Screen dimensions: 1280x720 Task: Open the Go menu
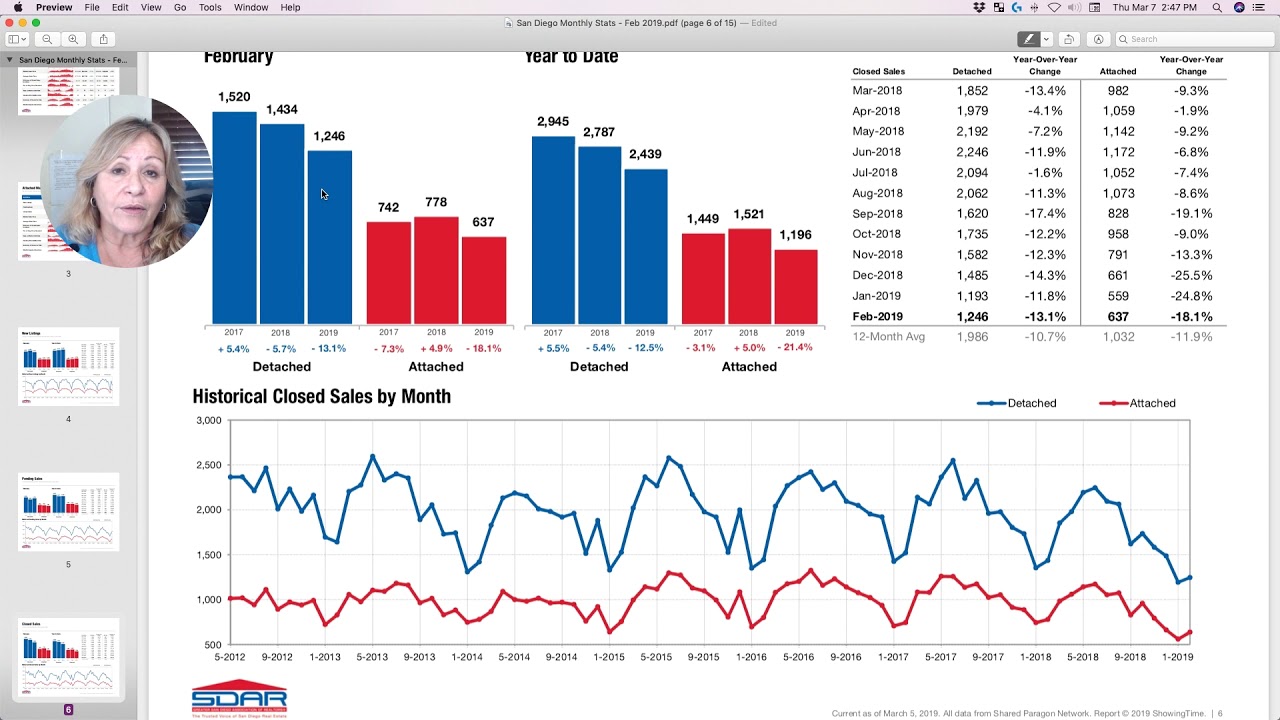(180, 7)
